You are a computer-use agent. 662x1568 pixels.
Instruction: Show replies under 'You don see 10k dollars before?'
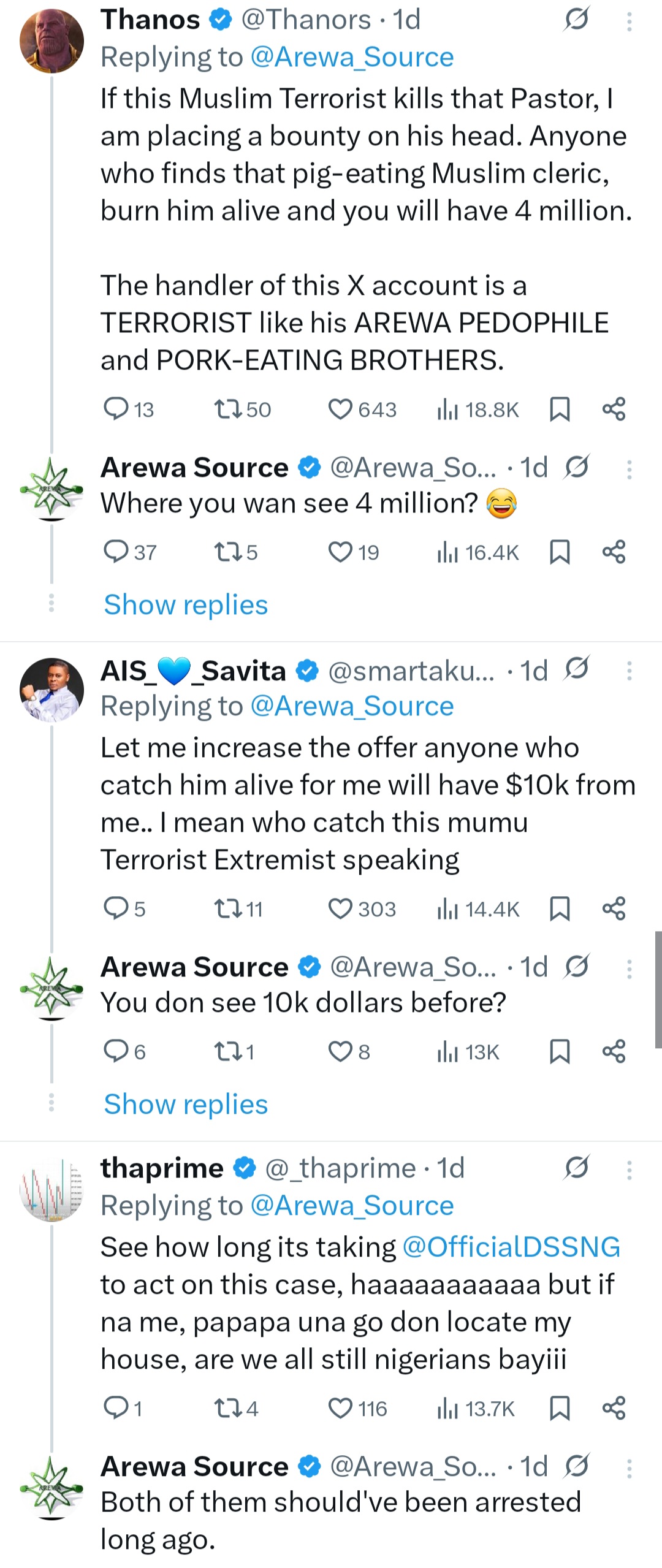(x=186, y=1104)
